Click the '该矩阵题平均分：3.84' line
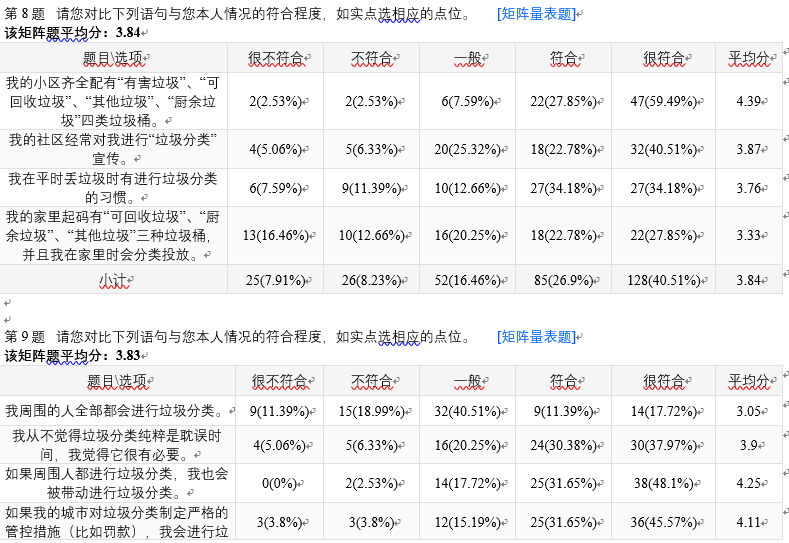The image size is (789, 543). tap(72, 33)
